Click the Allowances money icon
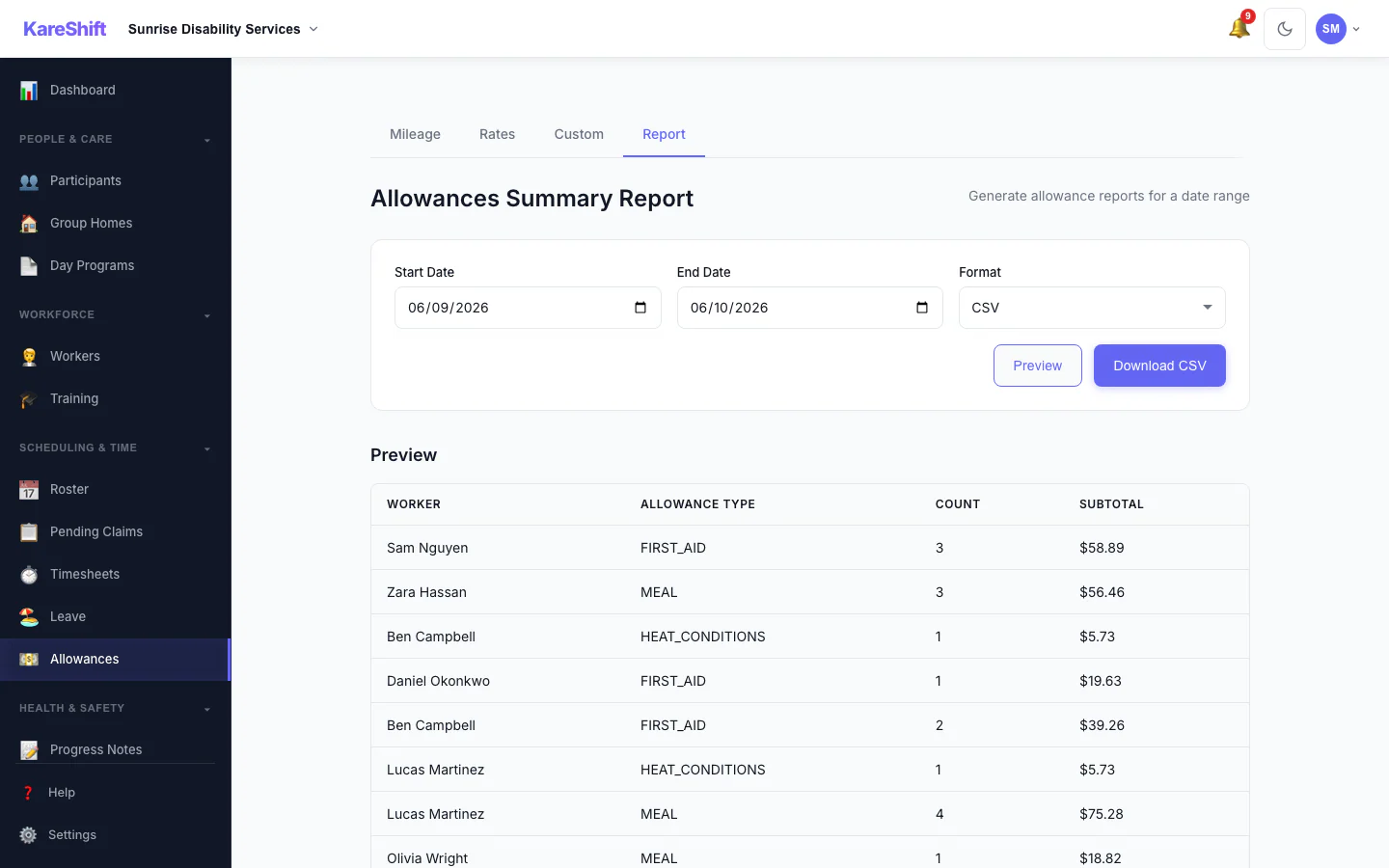This screenshot has height=868, width=1389. click(29, 659)
